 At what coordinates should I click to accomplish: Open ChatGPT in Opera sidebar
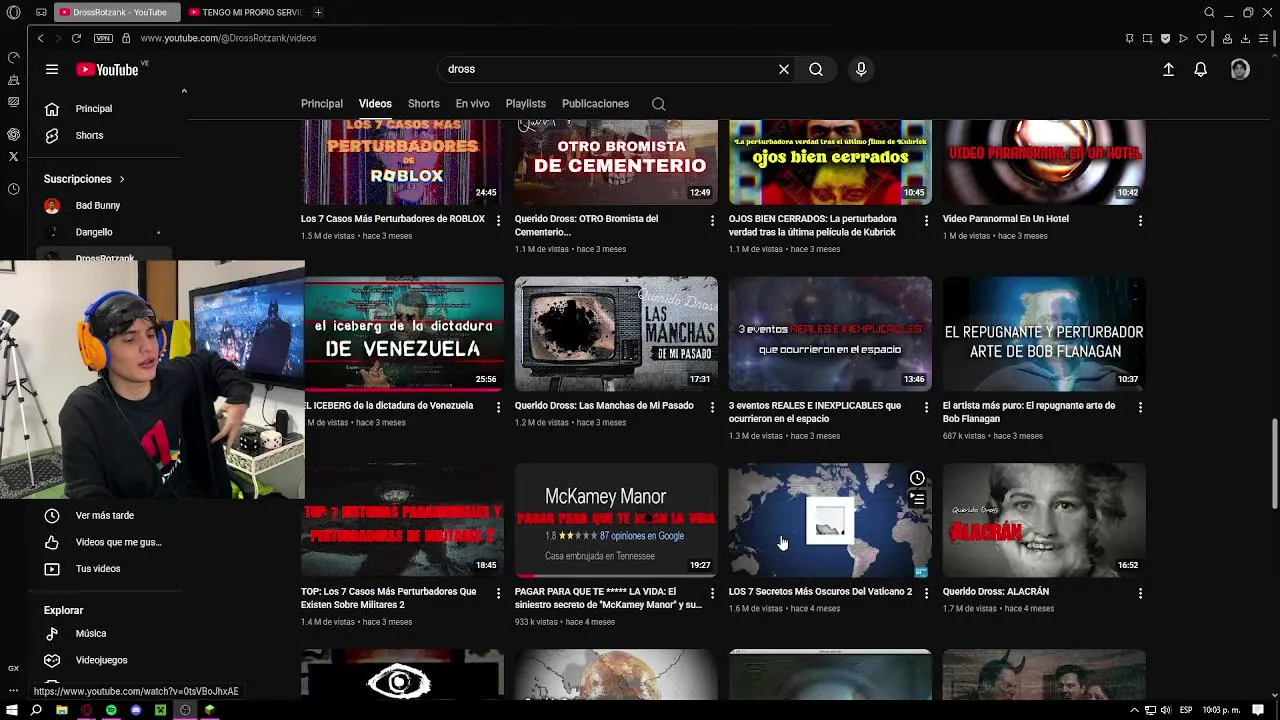point(13,134)
